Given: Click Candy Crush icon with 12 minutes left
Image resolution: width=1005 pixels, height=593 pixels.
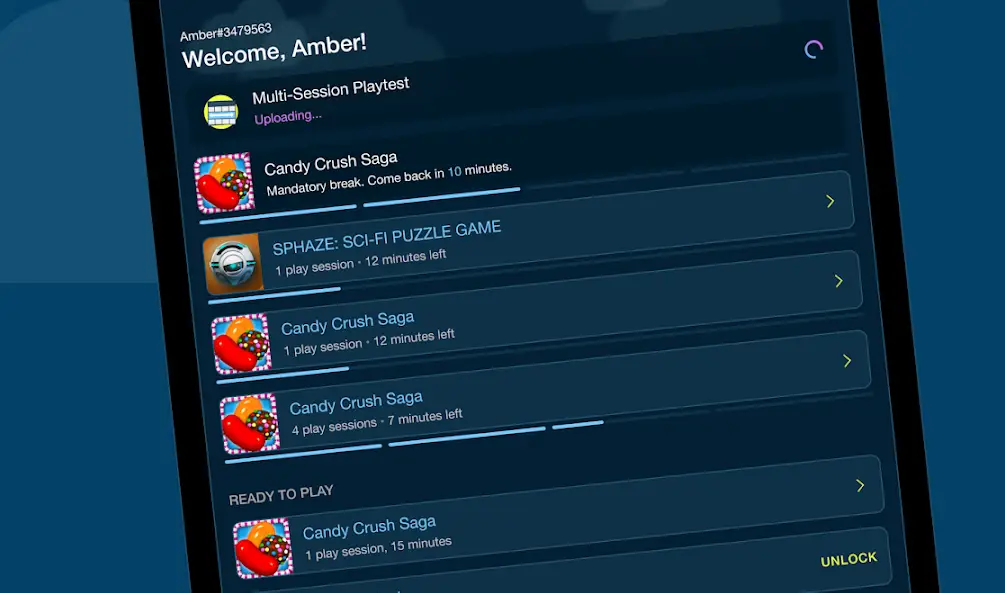Looking at the screenshot, I should pos(242,344).
